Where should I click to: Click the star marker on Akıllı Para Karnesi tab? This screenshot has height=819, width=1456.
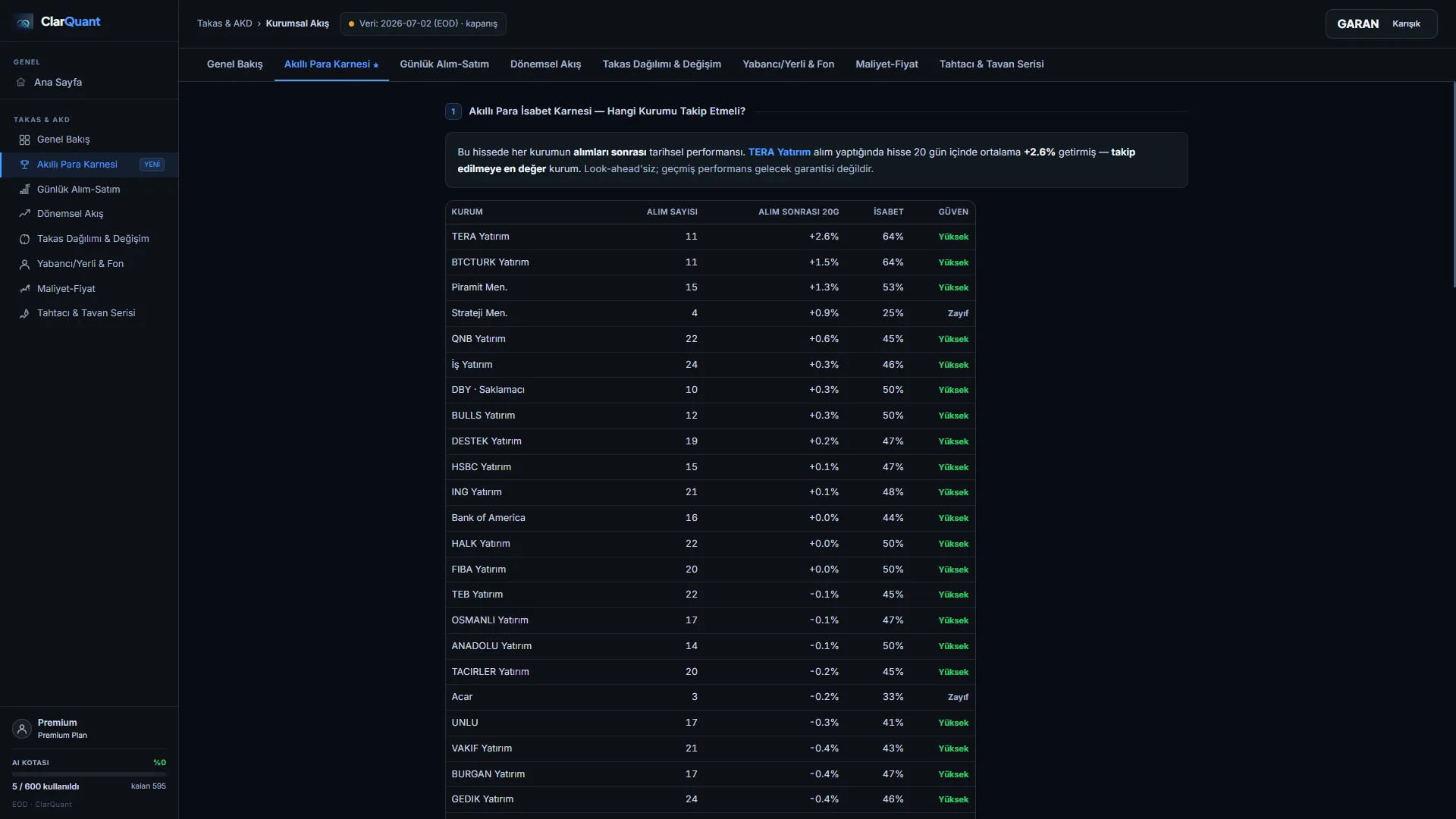coord(375,65)
